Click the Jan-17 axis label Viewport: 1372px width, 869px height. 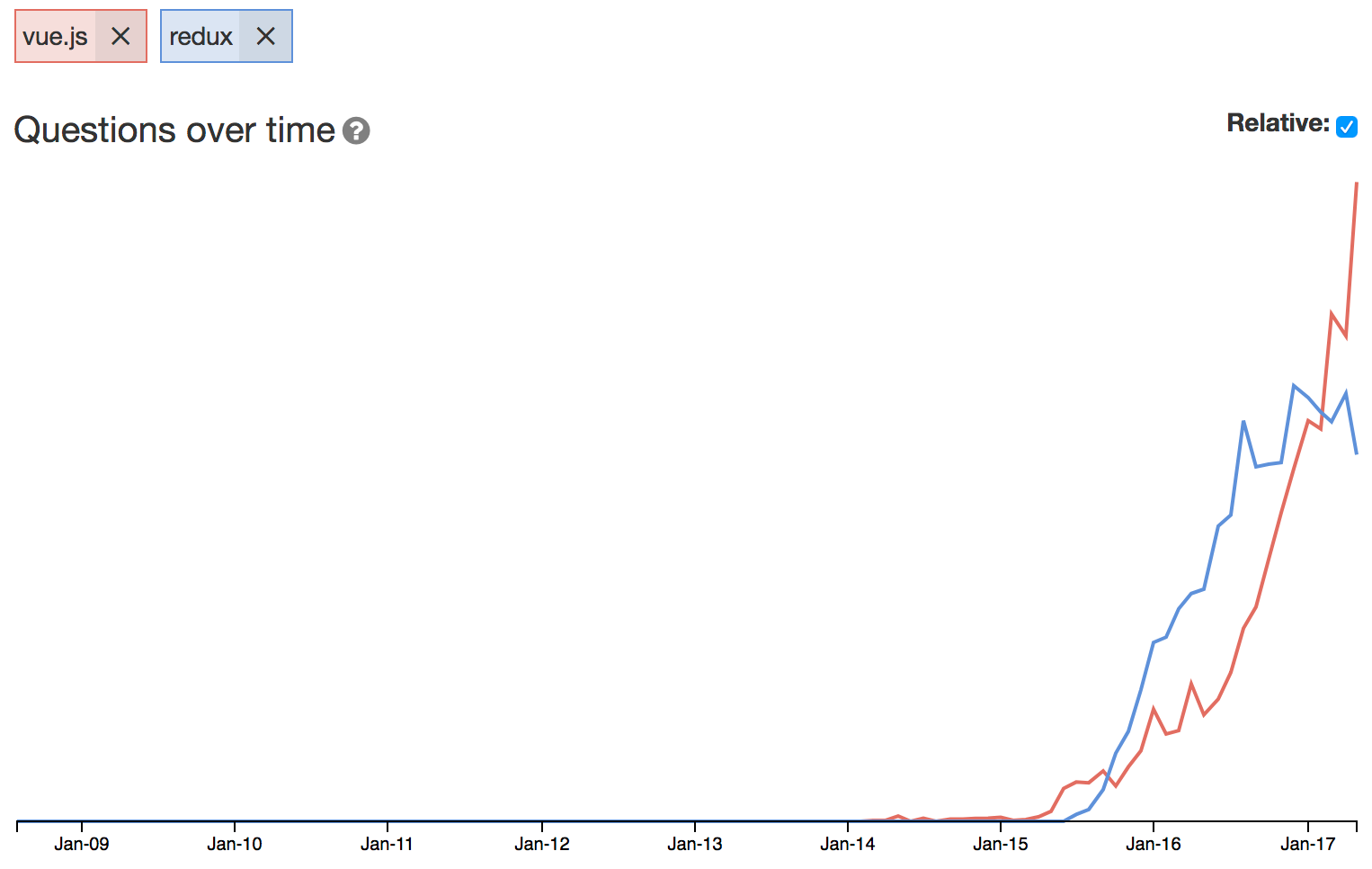pyautogui.click(x=1308, y=844)
